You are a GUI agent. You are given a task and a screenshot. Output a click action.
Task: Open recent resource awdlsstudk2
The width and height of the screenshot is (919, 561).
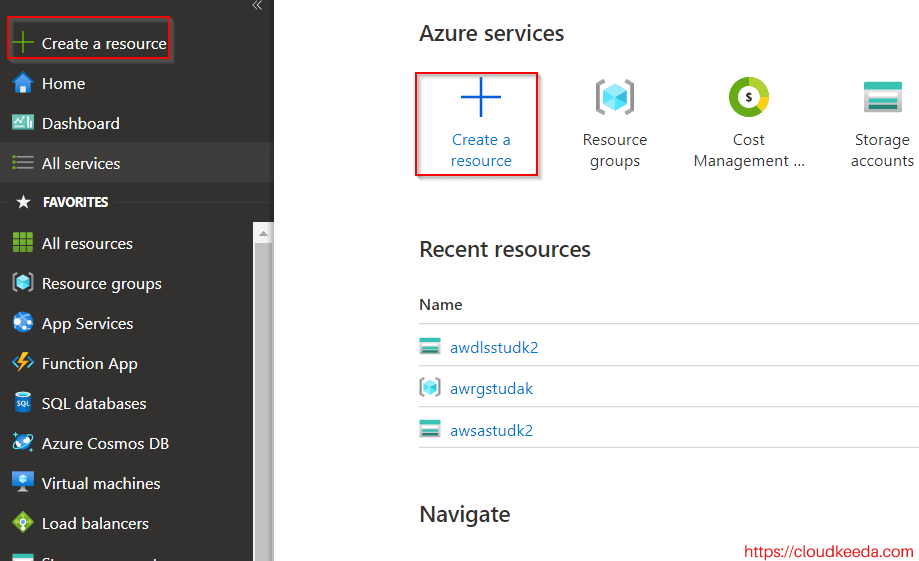[494, 348]
